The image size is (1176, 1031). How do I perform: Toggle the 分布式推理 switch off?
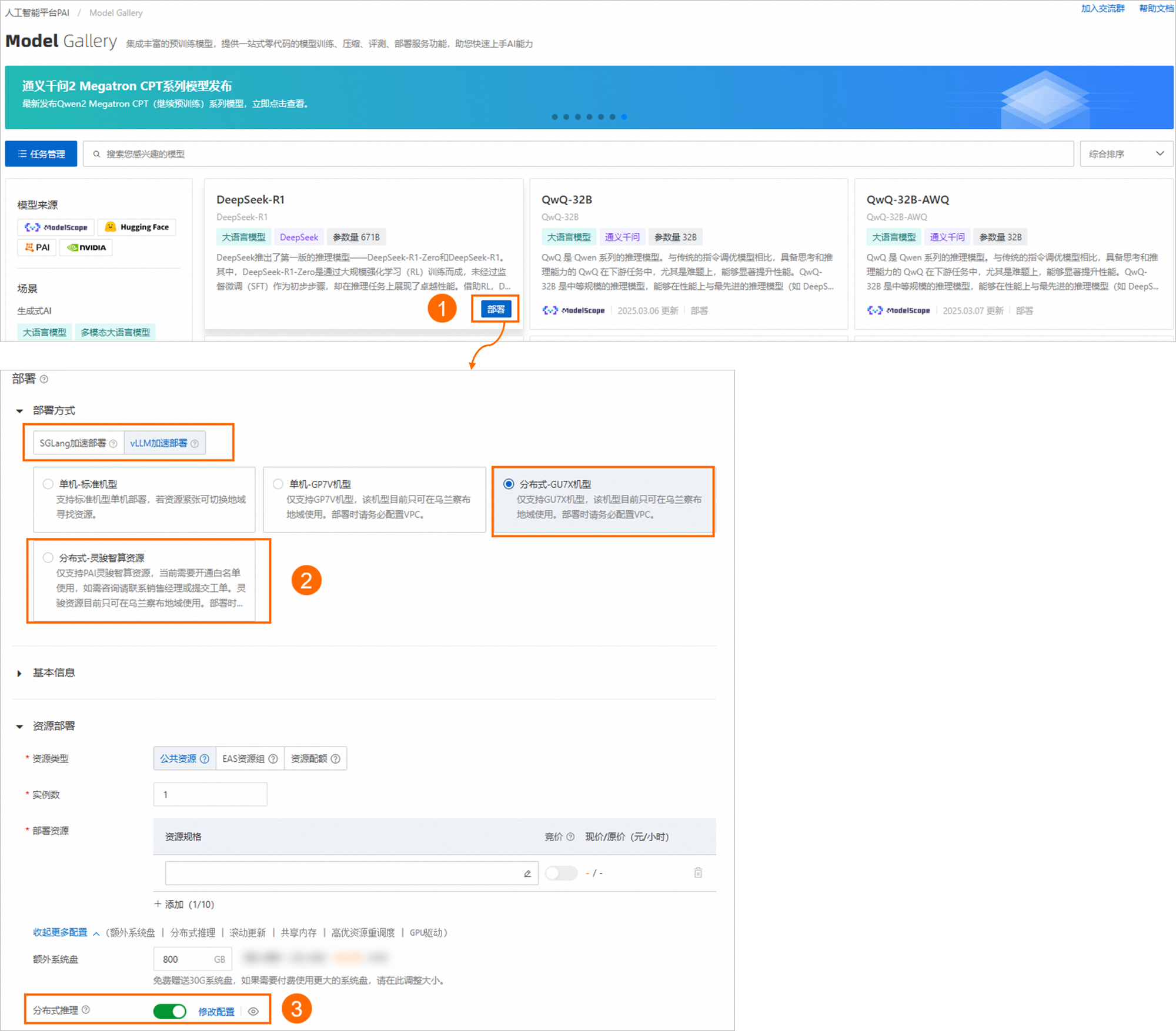point(170,1011)
